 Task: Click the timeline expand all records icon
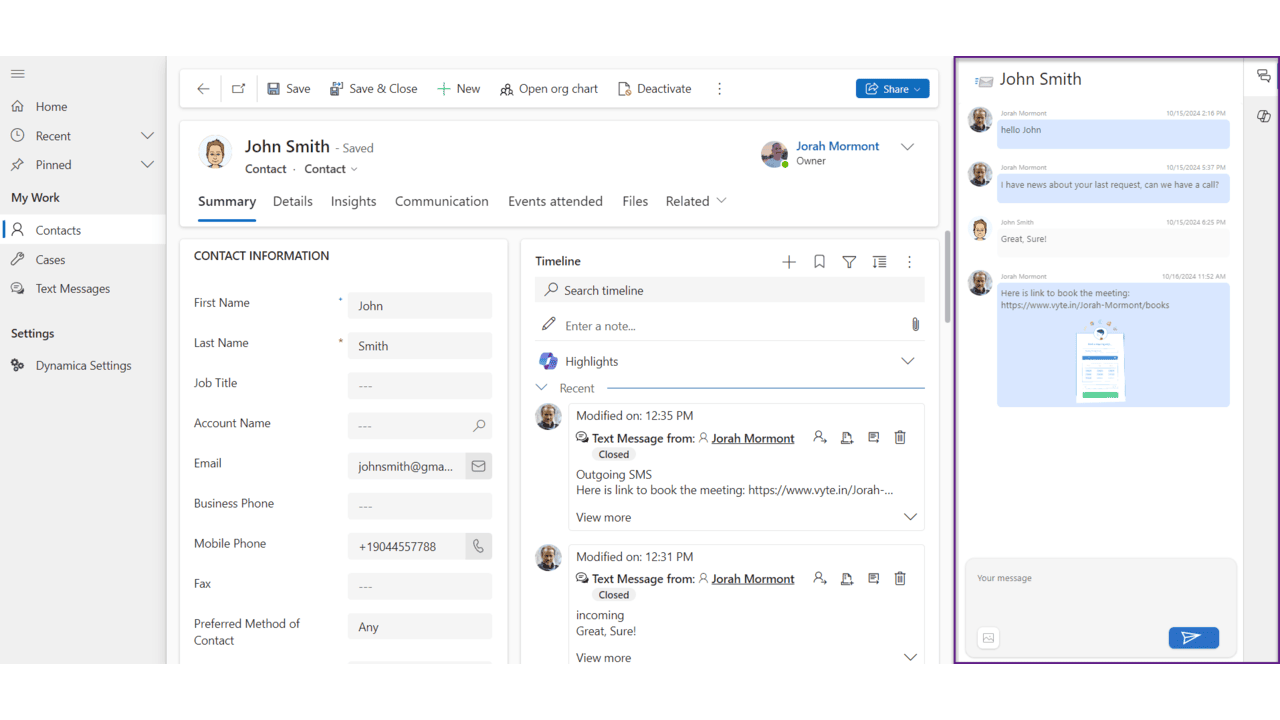[879, 262]
